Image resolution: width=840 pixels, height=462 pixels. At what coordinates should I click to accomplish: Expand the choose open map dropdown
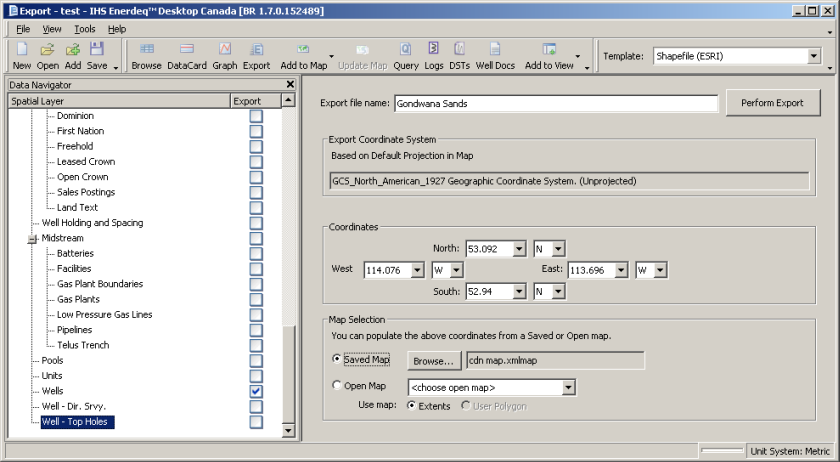[568, 387]
